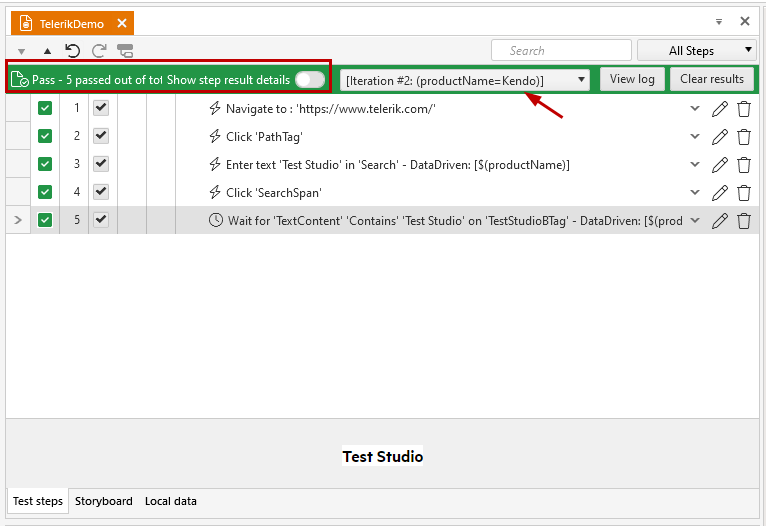The image size is (766, 526).
Task: Toggle the Show step result details switch
Action: point(310,80)
